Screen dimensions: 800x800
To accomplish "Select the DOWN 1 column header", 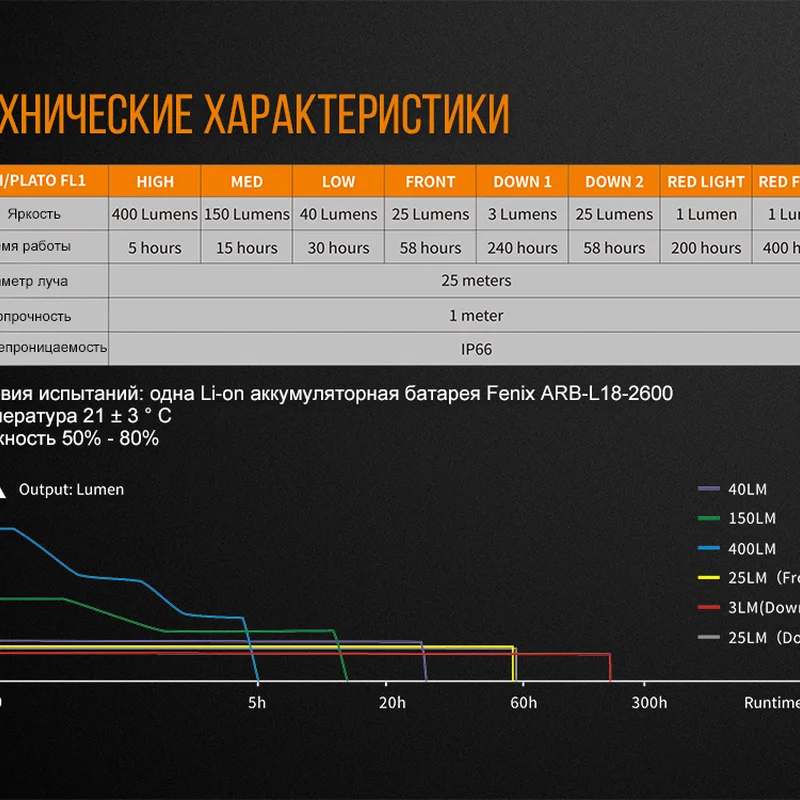I will coord(523,182).
